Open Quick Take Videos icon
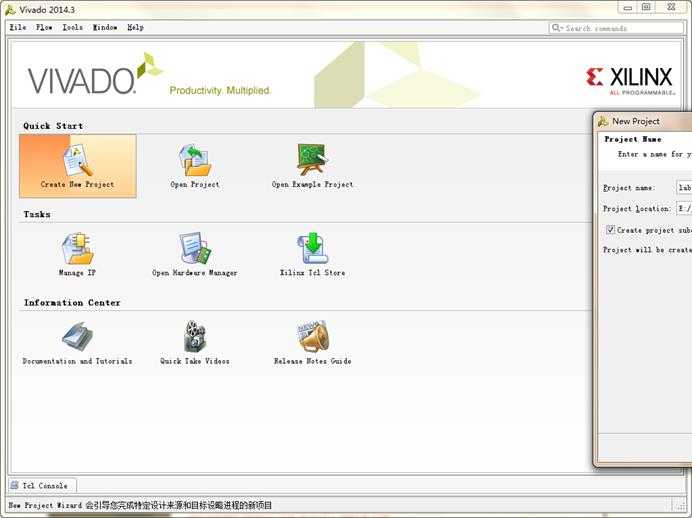This screenshot has width=692, height=518. 195,336
